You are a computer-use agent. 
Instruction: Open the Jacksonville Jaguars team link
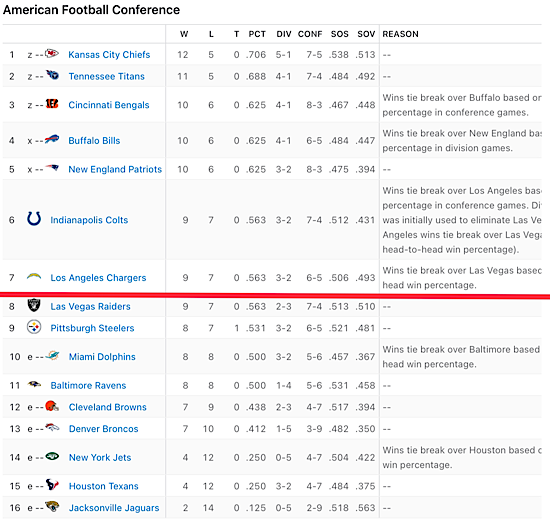(x=114, y=508)
